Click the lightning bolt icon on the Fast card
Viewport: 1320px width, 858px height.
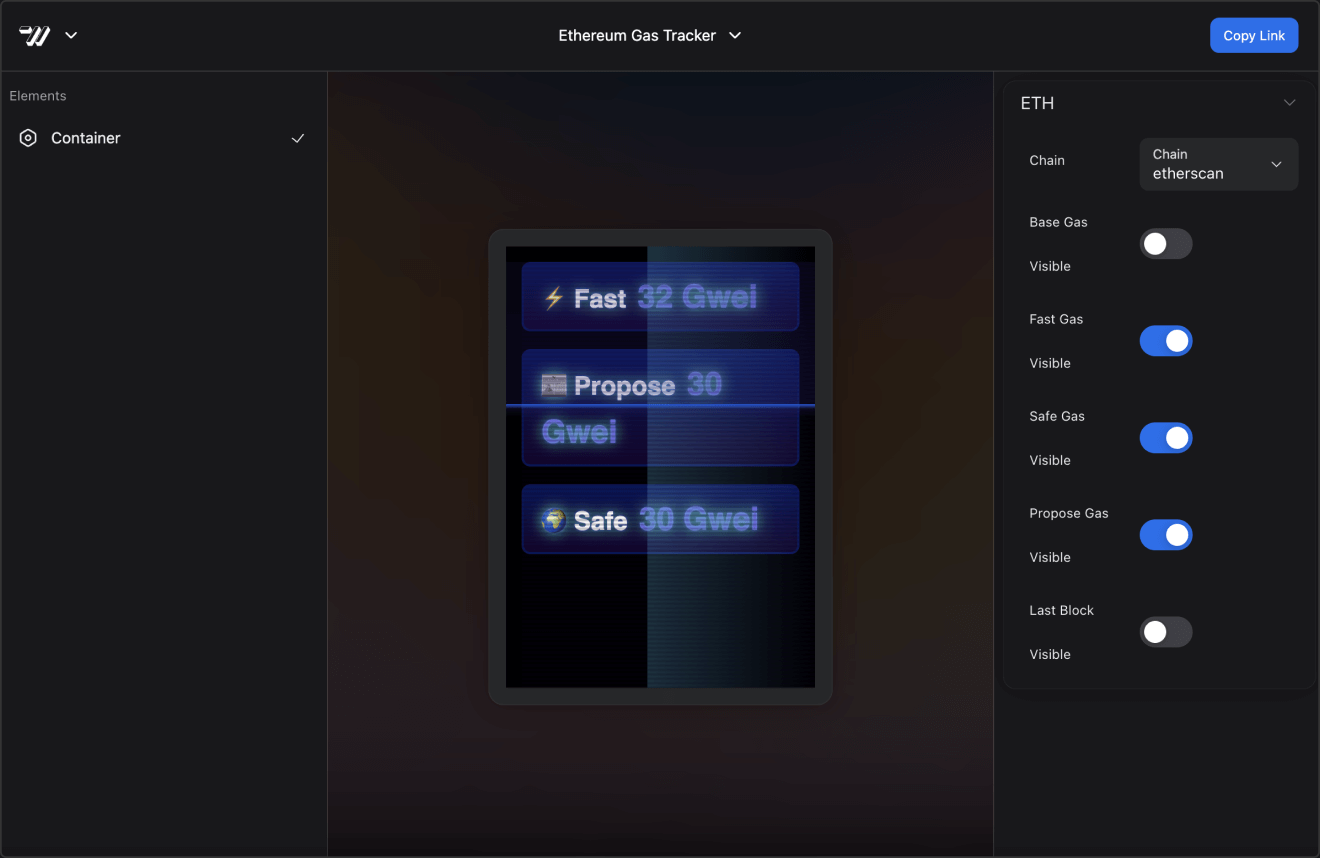click(553, 298)
